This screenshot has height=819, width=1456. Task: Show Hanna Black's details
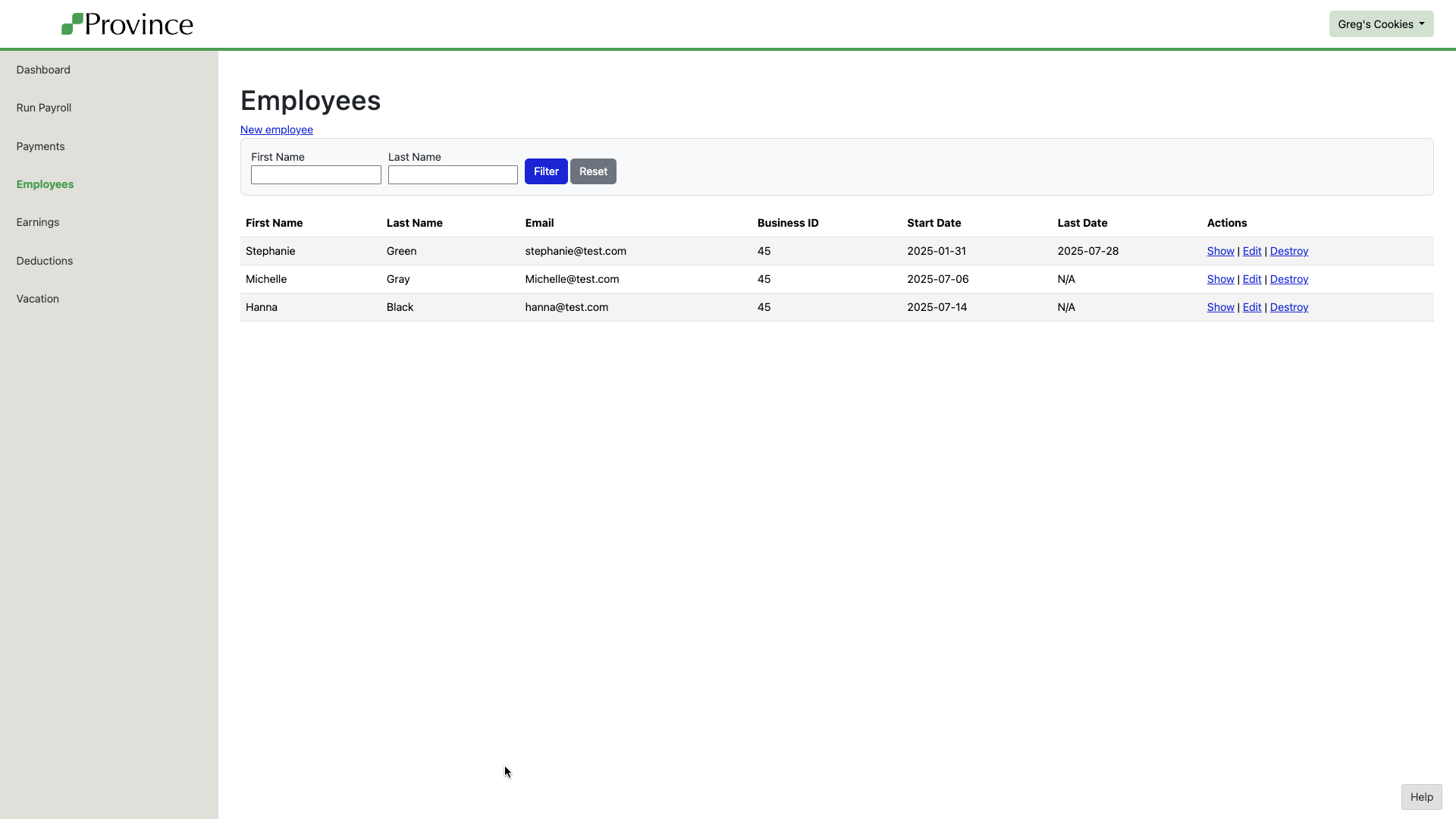coord(1220,307)
